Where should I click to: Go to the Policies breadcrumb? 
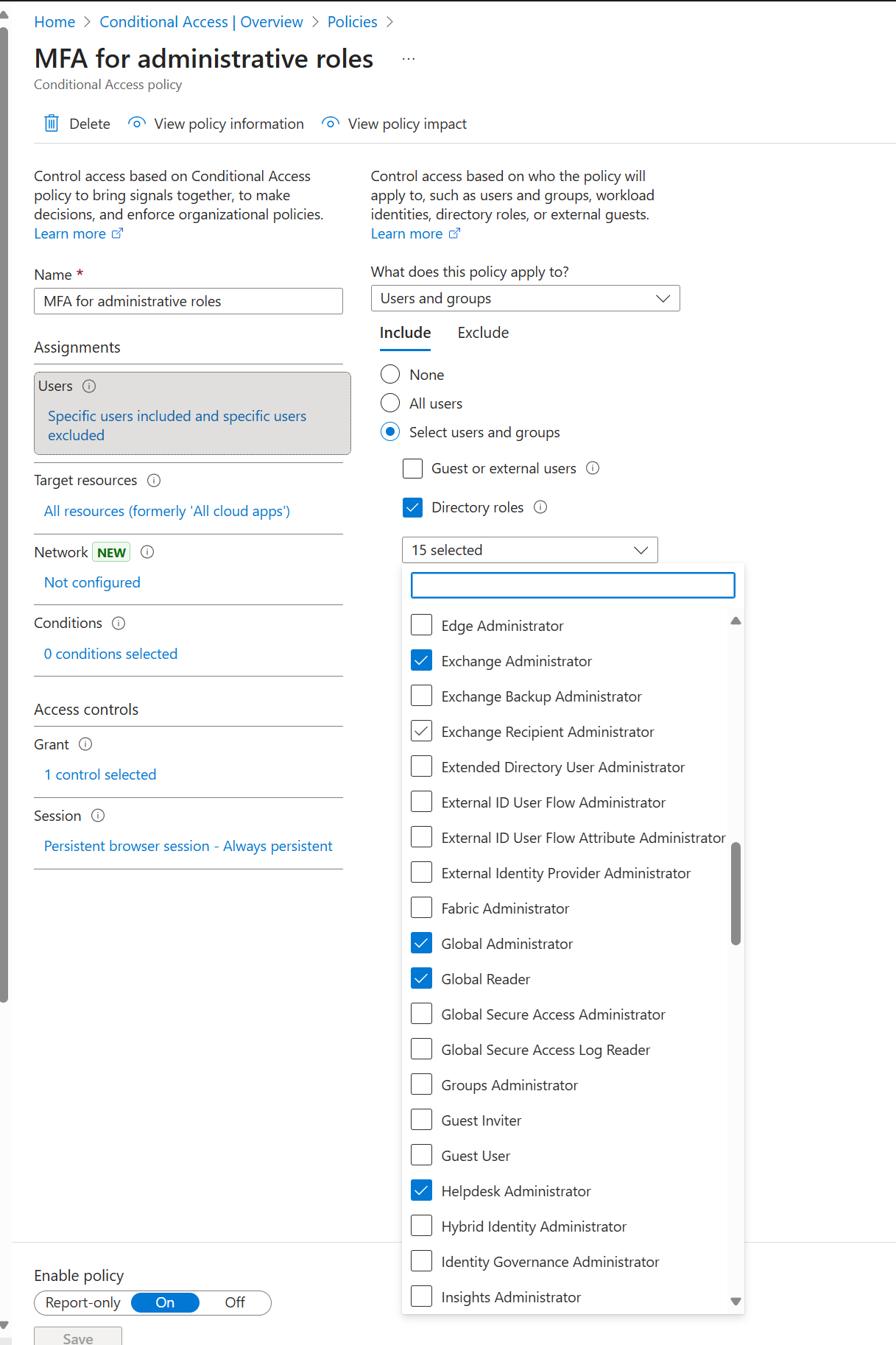coord(352,22)
